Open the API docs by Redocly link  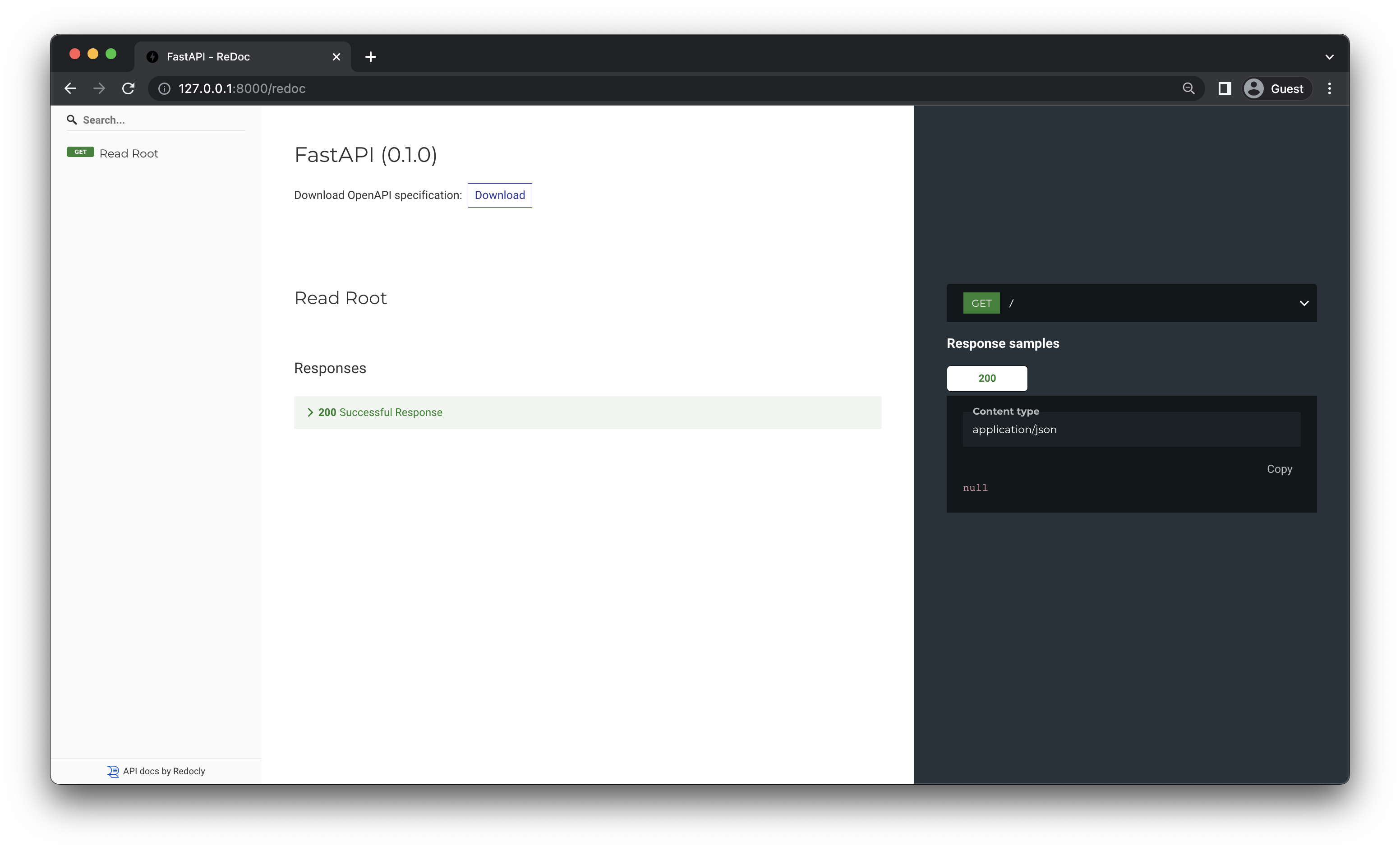point(164,771)
